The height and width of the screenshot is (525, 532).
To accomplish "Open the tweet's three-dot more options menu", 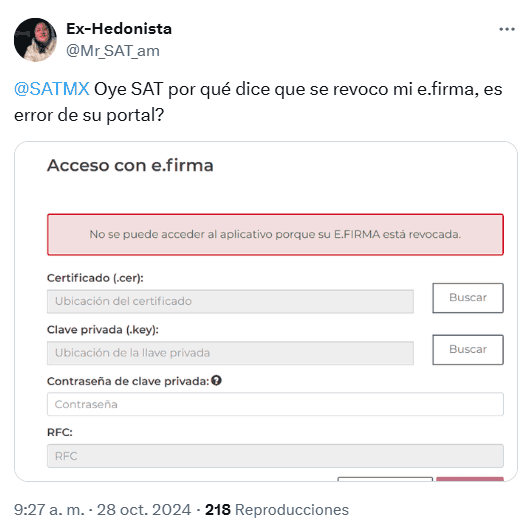I will pos(507,30).
